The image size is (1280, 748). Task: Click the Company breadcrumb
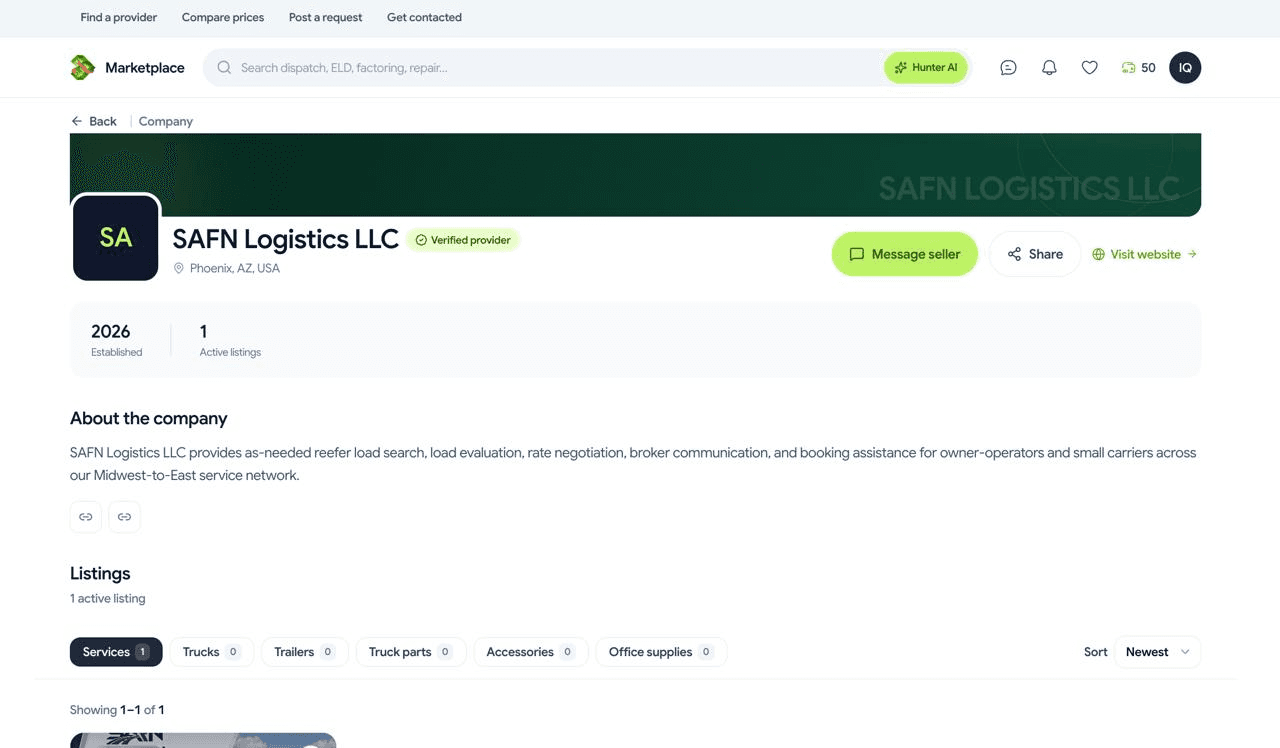point(166,121)
